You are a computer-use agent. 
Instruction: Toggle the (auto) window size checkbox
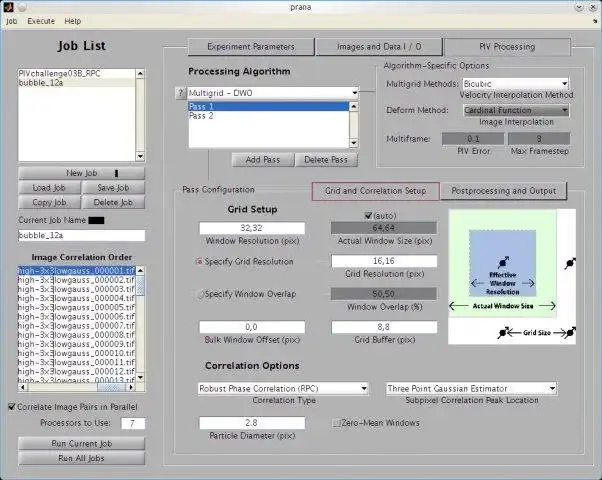[x=368, y=216]
